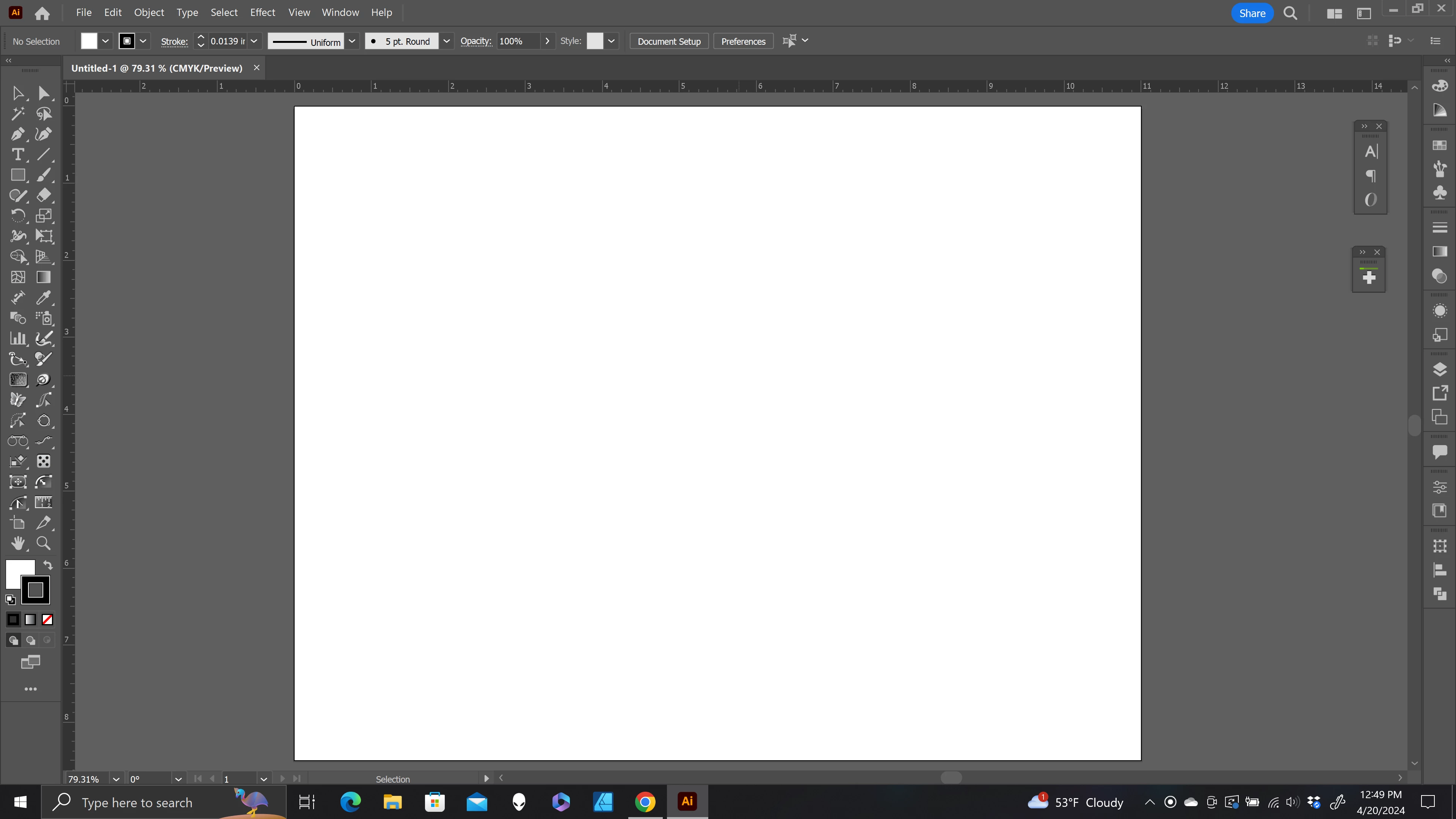Click the Document Setup button
The image size is (1456, 819).
tap(668, 41)
